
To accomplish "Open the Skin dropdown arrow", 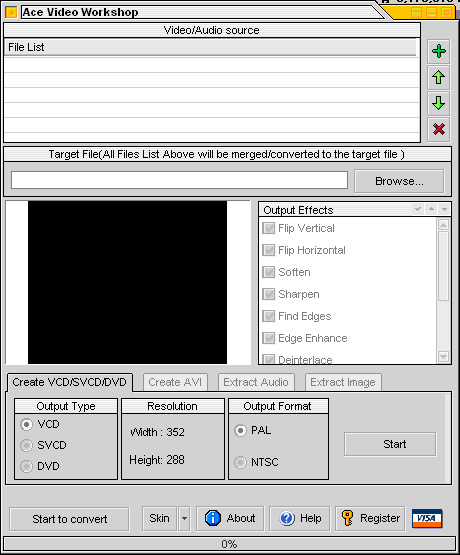I will point(184,519).
